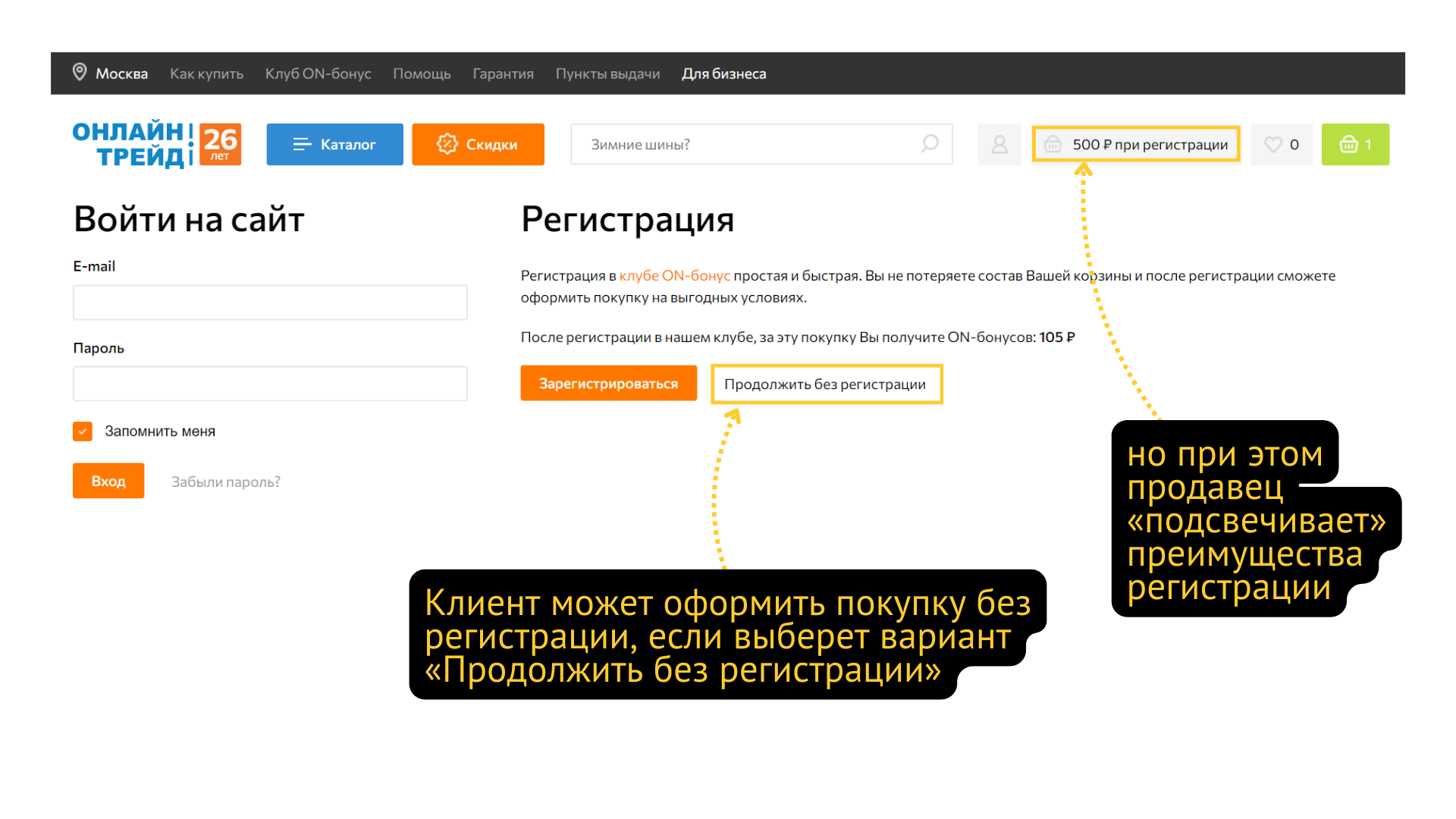The height and width of the screenshot is (819, 1456).
Task: View Пункты выдачи
Action: 607,74
